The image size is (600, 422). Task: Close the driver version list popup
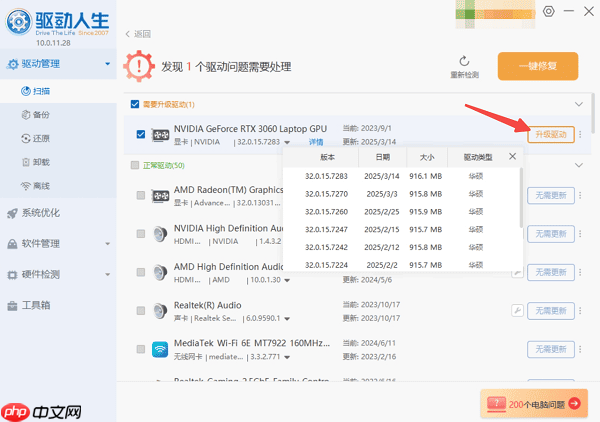[513, 156]
